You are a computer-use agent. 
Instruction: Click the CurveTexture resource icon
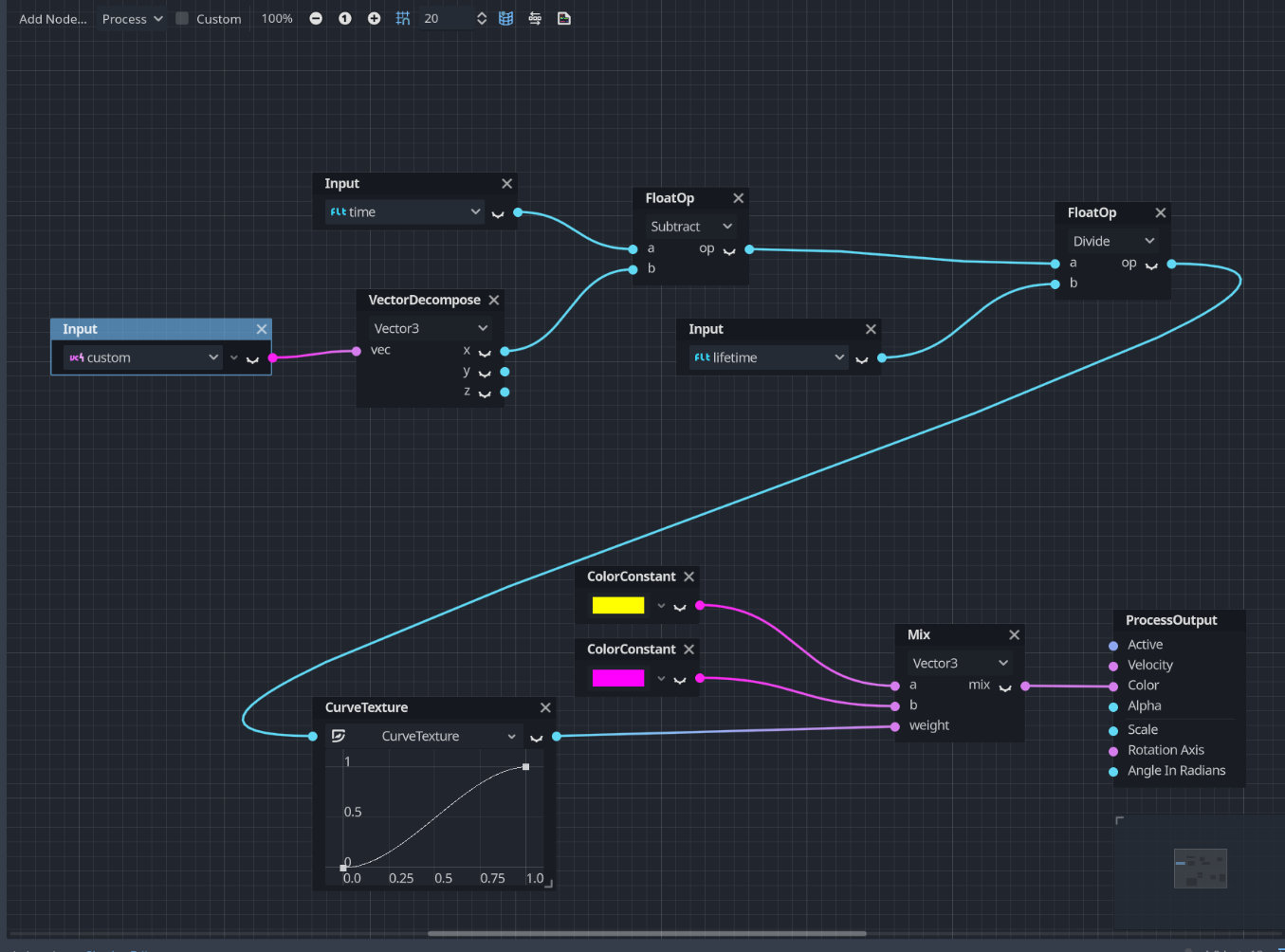(x=339, y=735)
